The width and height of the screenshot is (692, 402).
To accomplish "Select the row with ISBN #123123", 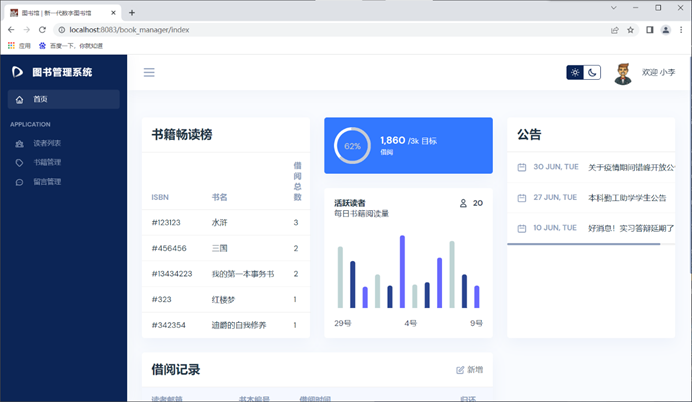I will pyautogui.click(x=226, y=222).
